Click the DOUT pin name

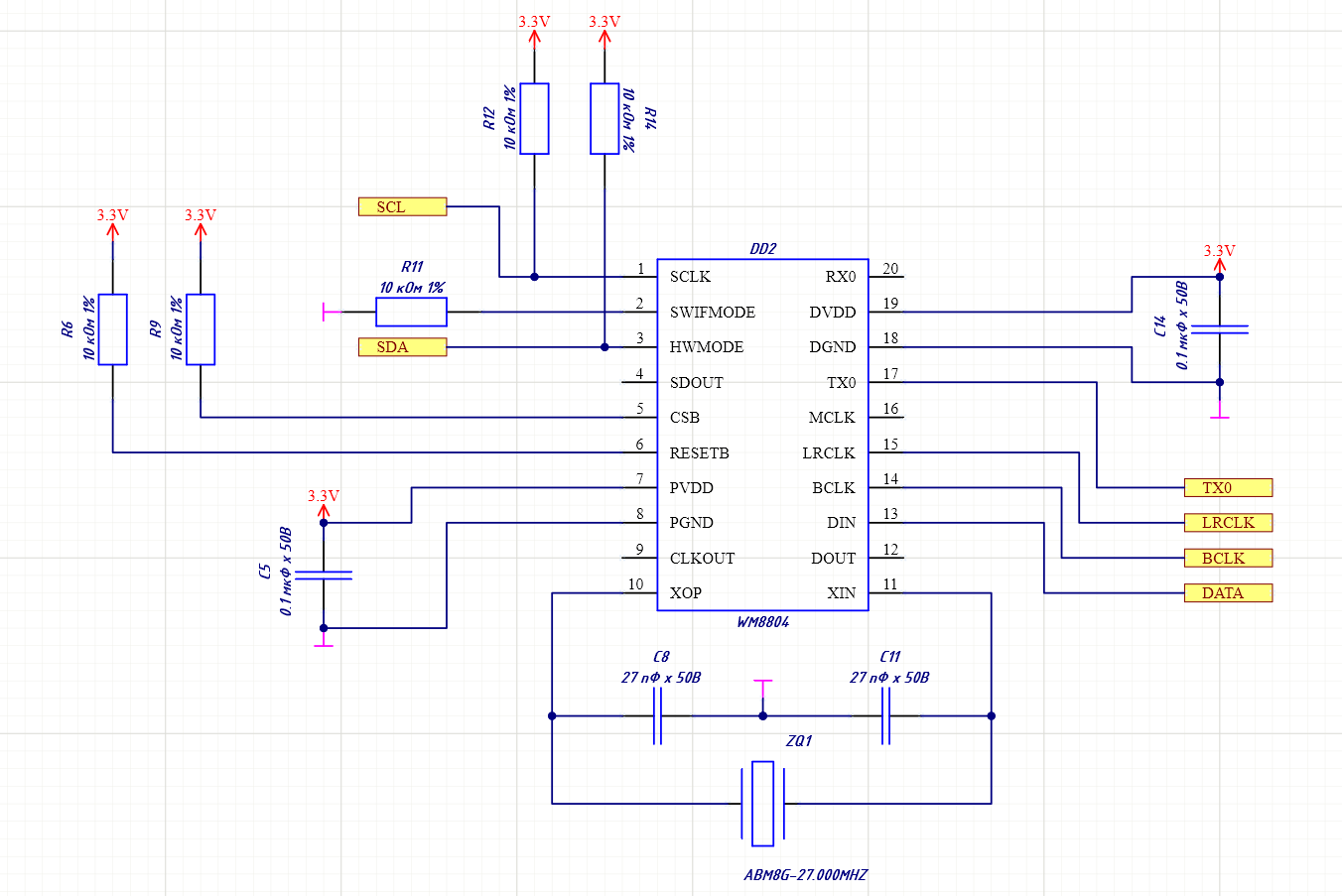pos(834,558)
